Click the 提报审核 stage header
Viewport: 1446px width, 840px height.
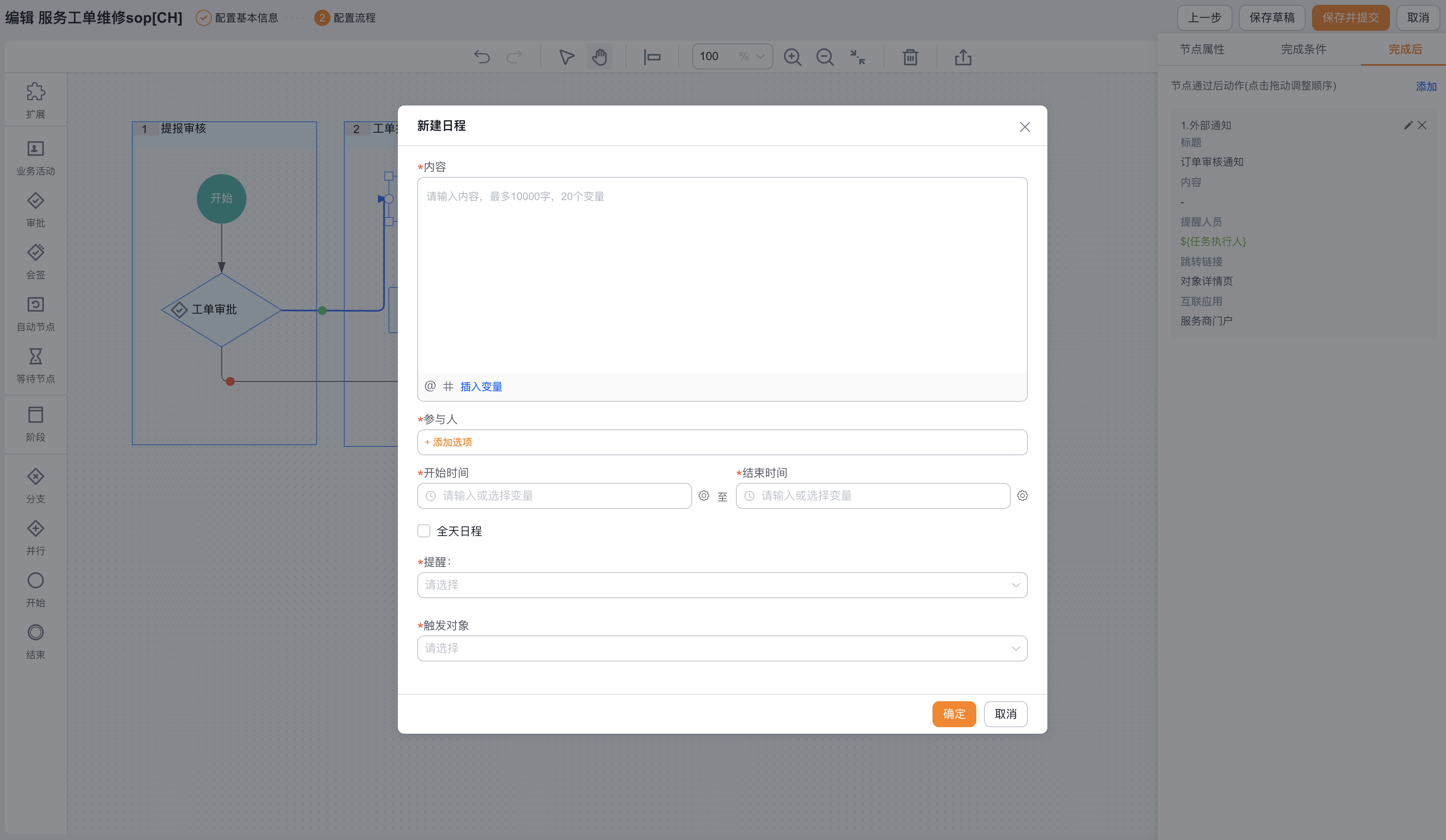point(224,129)
